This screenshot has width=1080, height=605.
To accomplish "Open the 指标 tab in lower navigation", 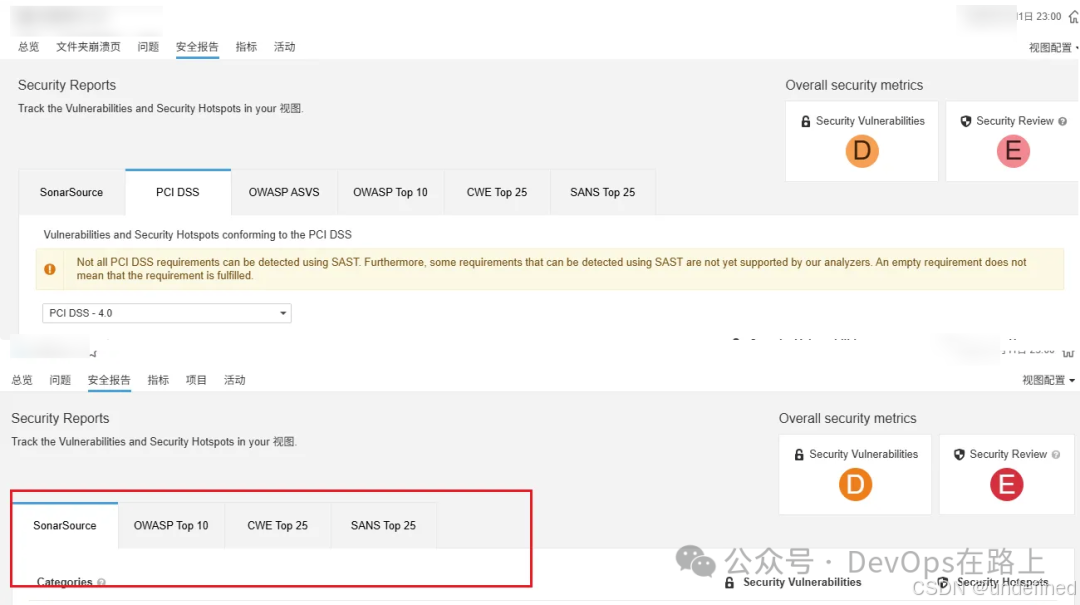I will [158, 380].
